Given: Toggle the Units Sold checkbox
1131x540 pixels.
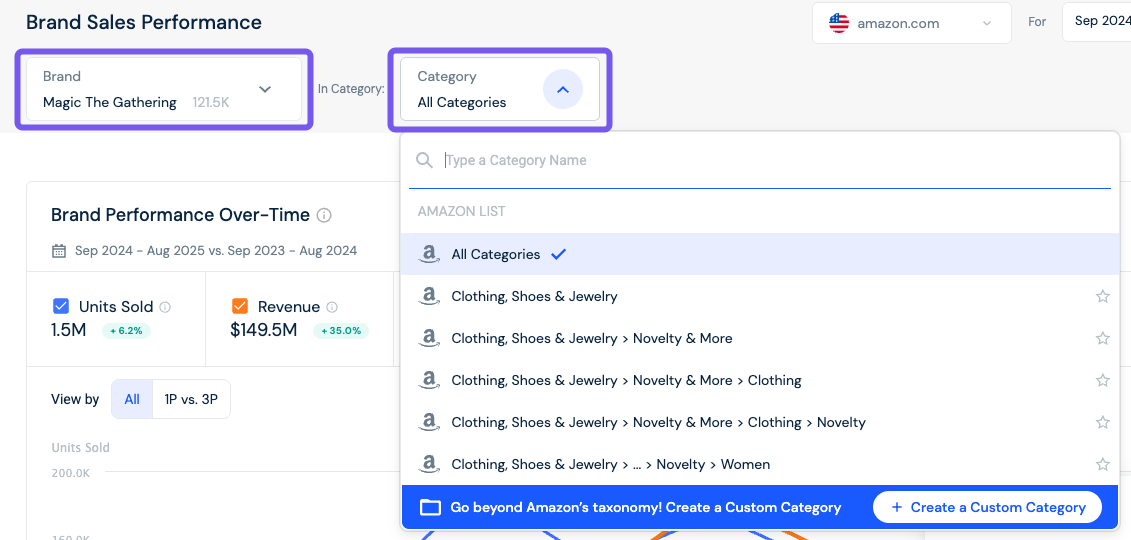Looking at the screenshot, I should point(61,306).
